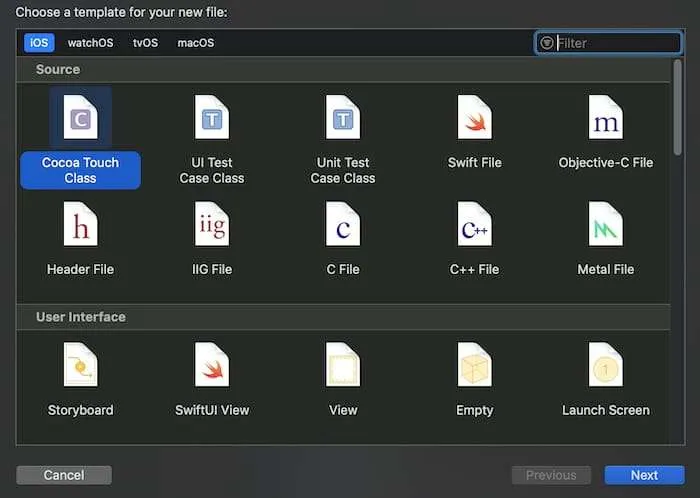Click the Launch Screen label text
This screenshot has width=700, height=498.
(x=606, y=410)
